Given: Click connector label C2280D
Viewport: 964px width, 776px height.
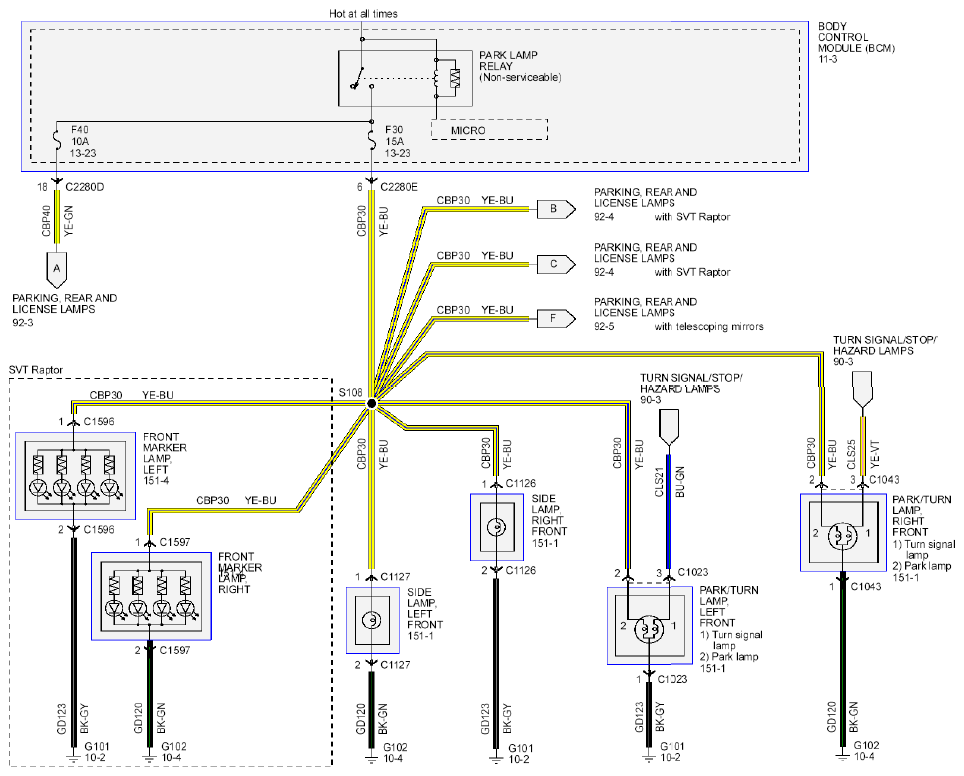Looking at the screenshot, I should 84,187.
